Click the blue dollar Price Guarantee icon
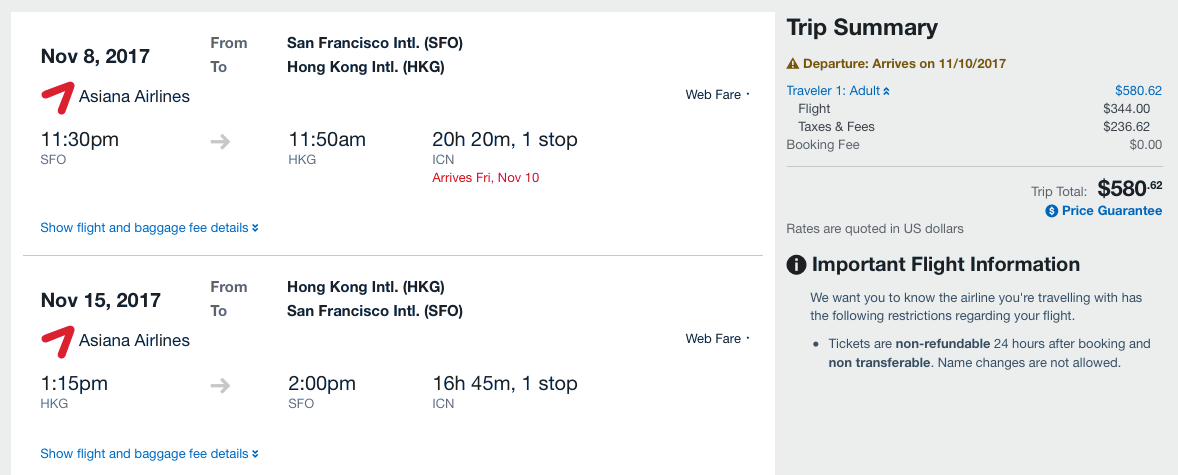1178x475 pixels. click(1051, 211)
